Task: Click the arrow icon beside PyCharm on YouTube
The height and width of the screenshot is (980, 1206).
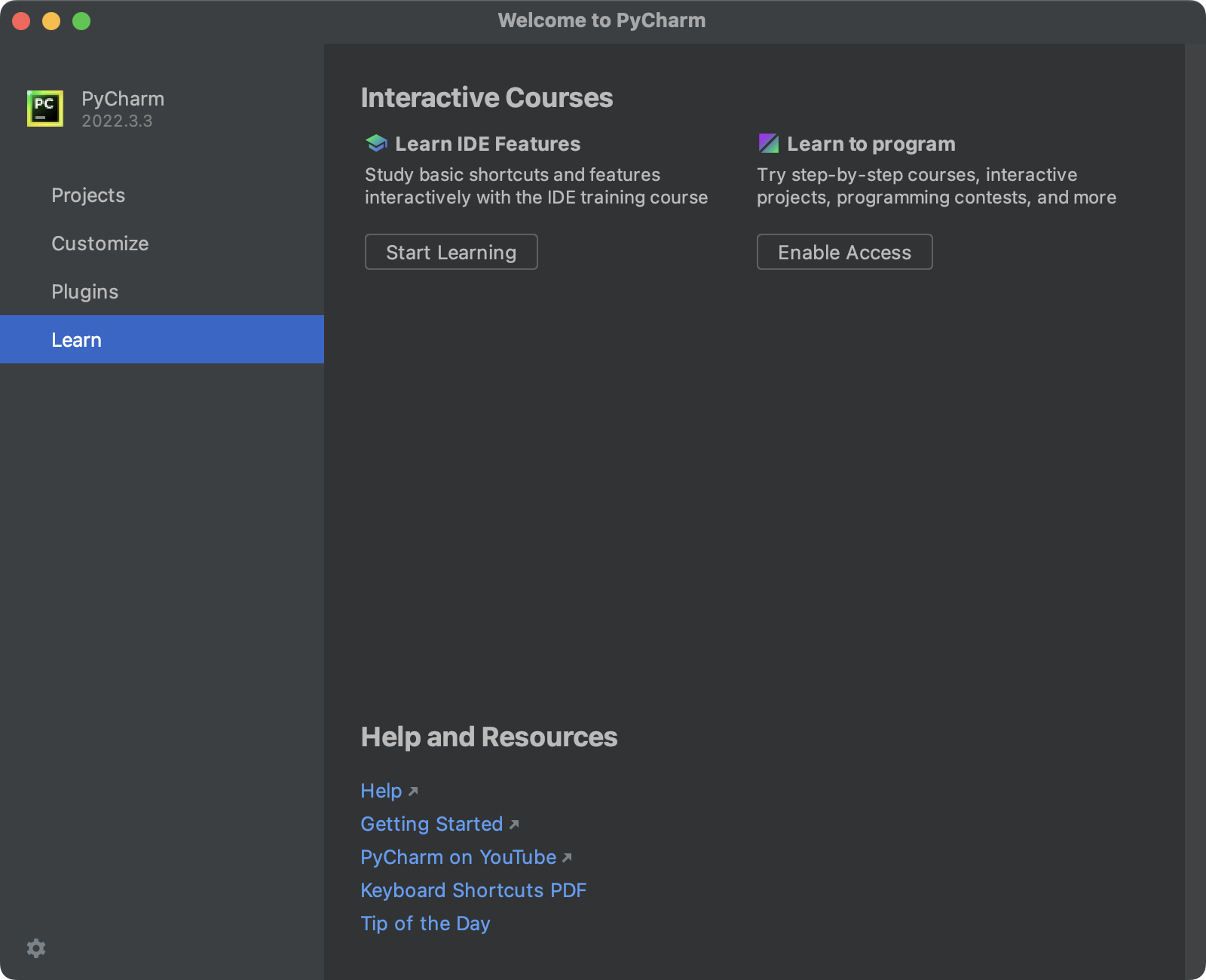Action: [567, 858]
